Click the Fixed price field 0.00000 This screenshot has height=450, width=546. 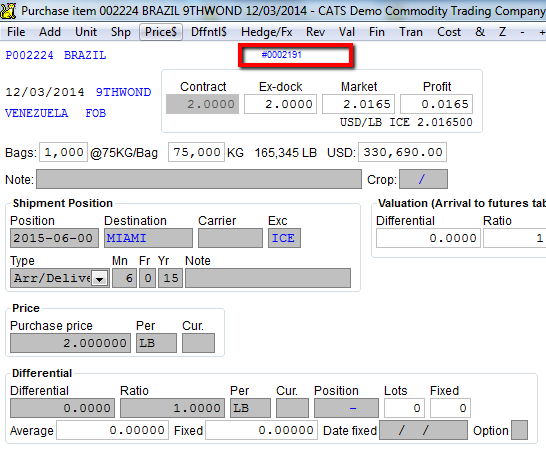[x=261, y=430]
